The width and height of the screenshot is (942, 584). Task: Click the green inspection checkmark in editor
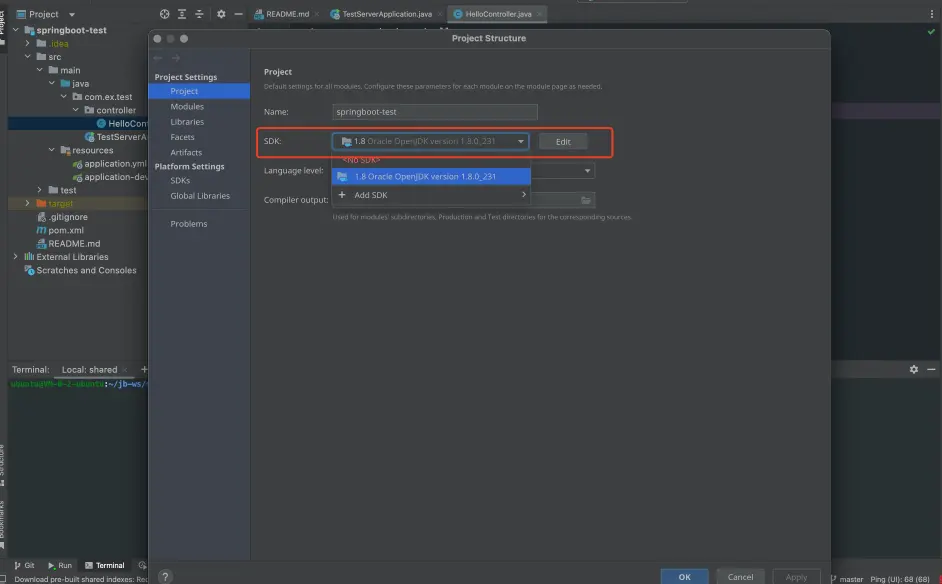pyautogui.click(x=931, y=31)
